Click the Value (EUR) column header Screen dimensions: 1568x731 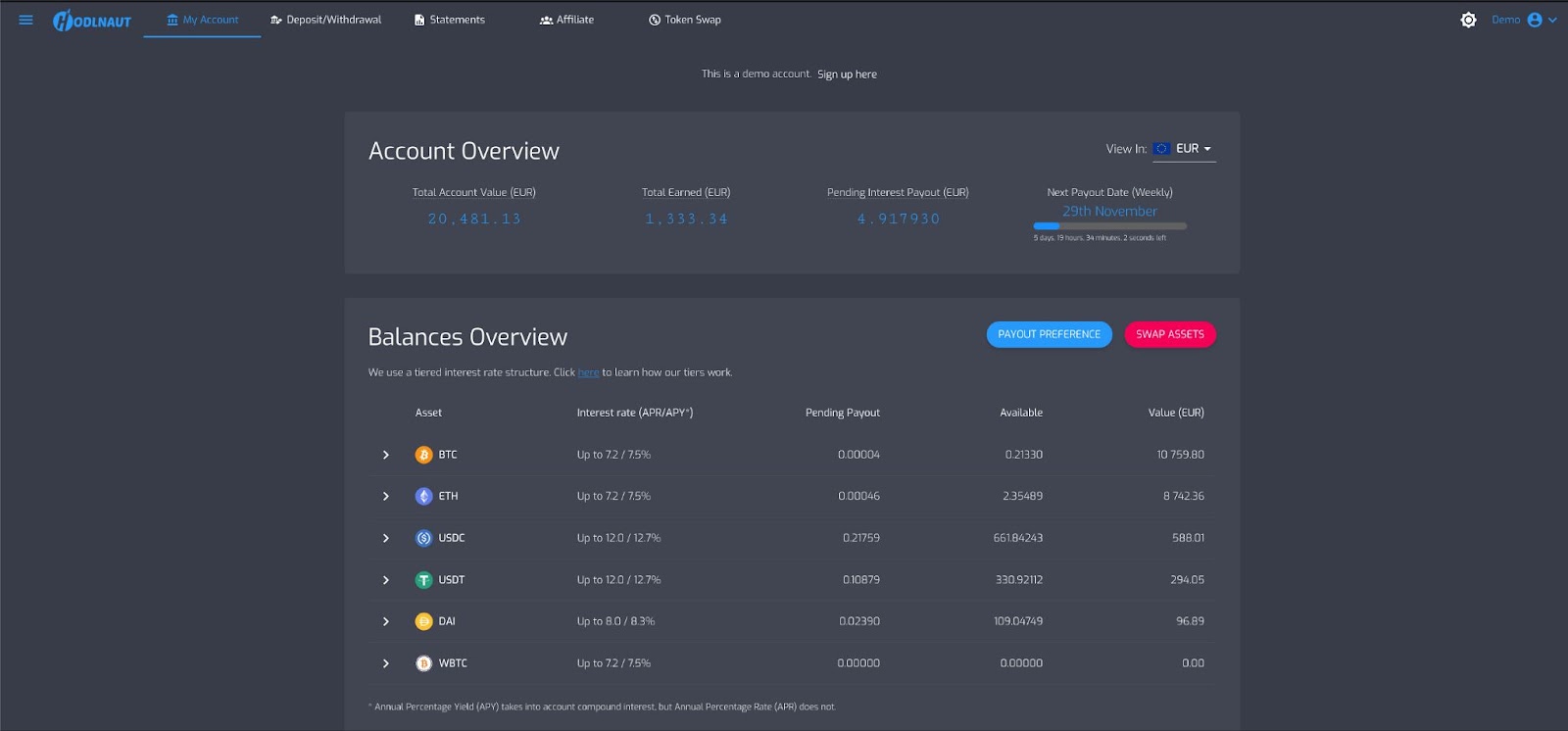1176,413
